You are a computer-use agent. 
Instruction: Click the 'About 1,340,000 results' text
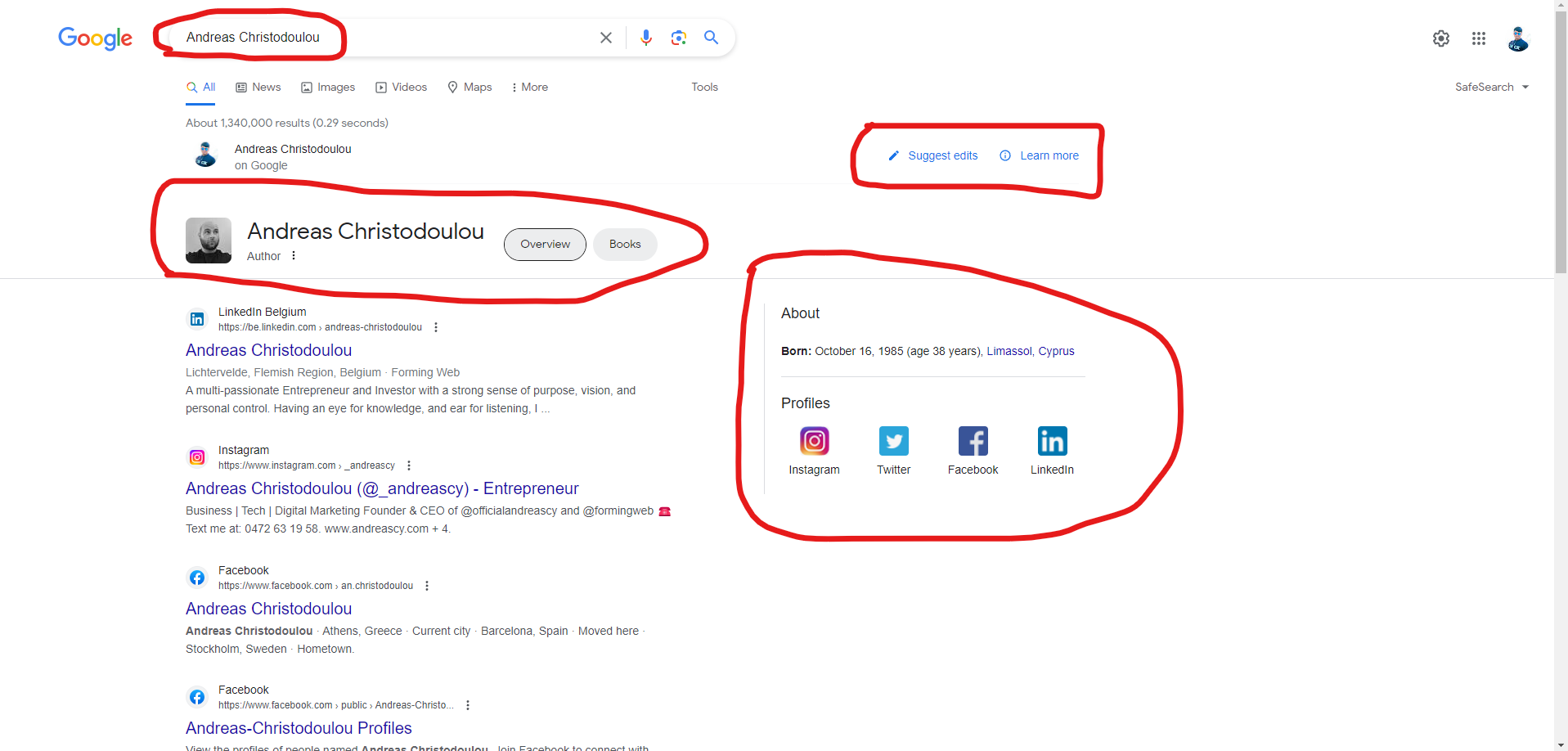coord(287,123)
